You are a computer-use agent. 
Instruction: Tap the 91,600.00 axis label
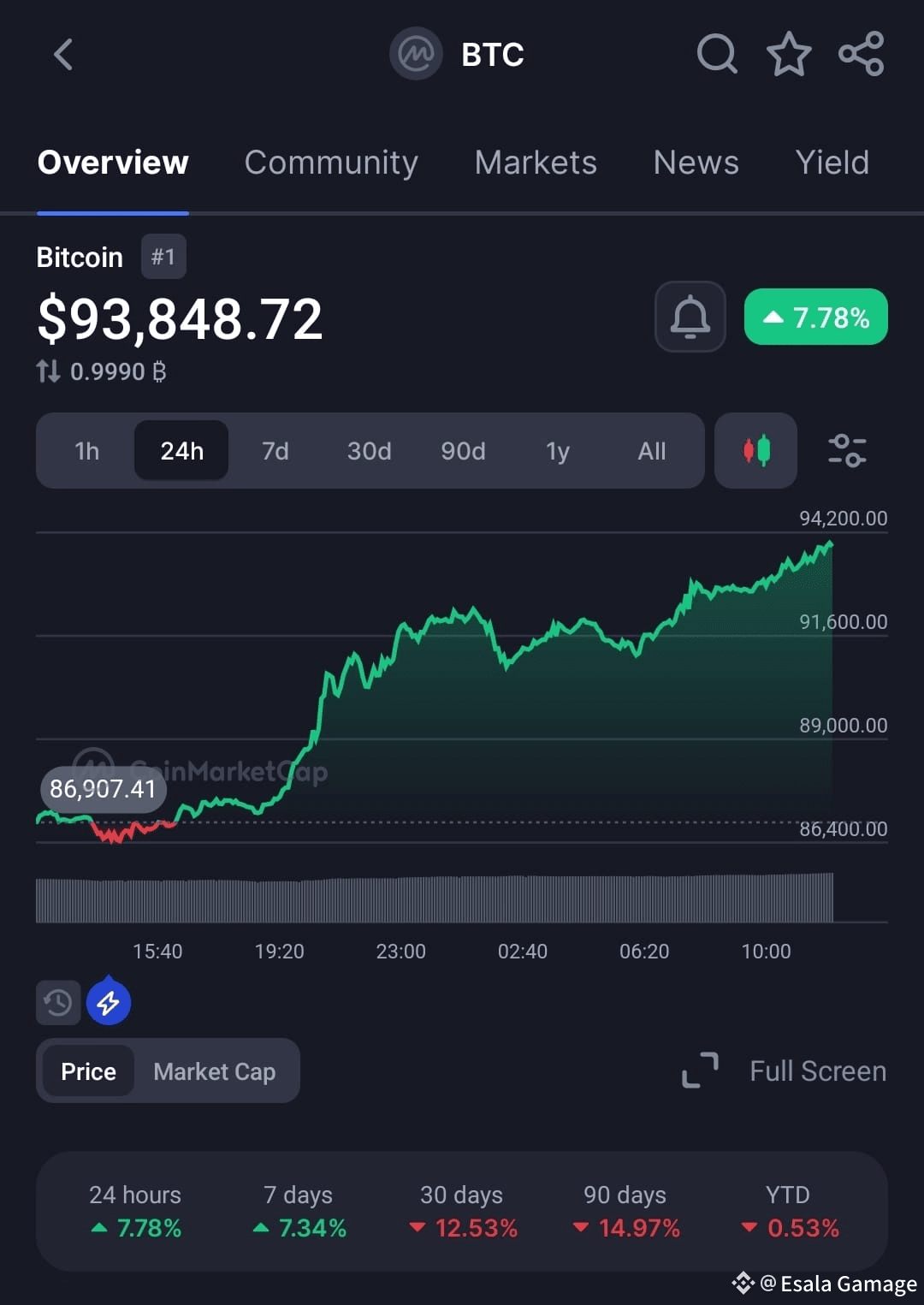click(x=843, y=621)
